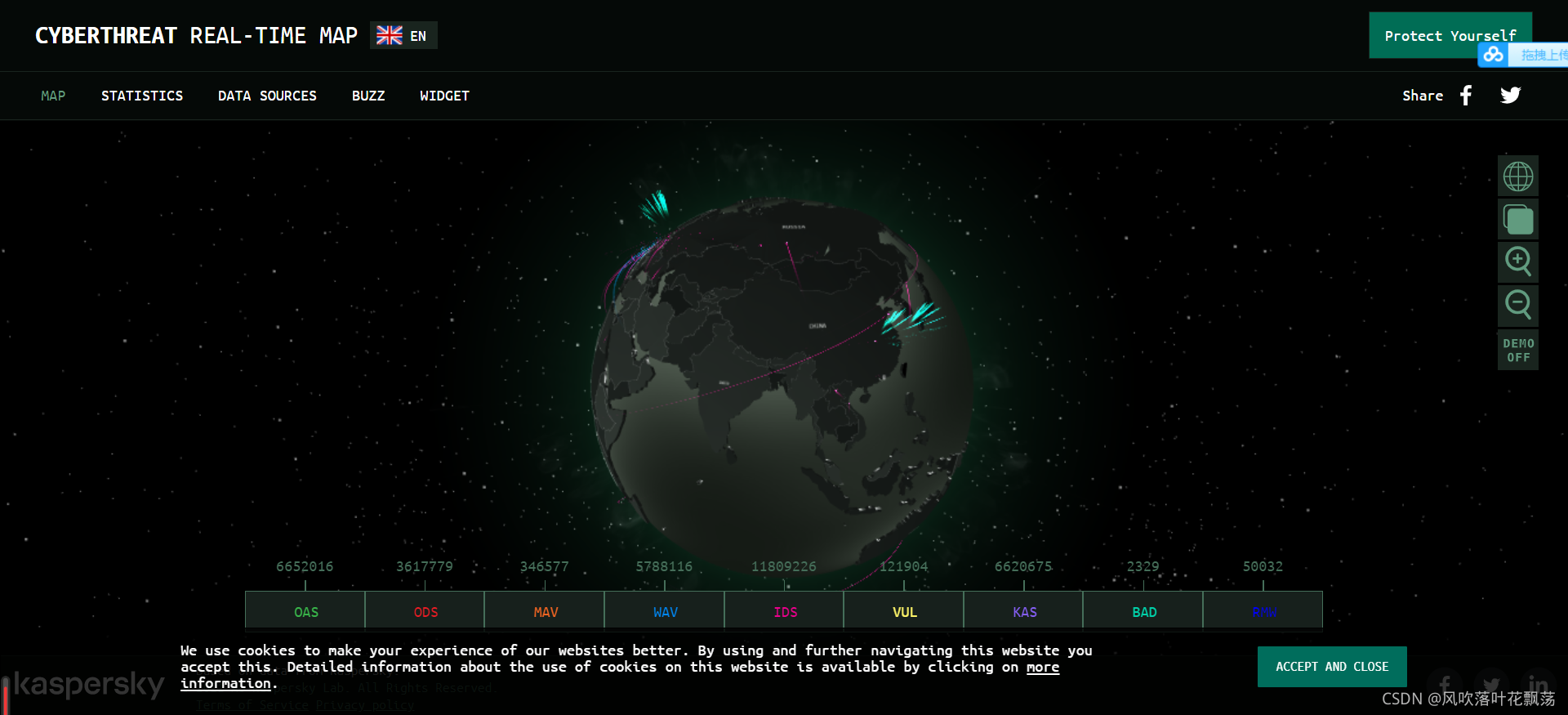Click the Protect Yourself button

(1450, 35)
